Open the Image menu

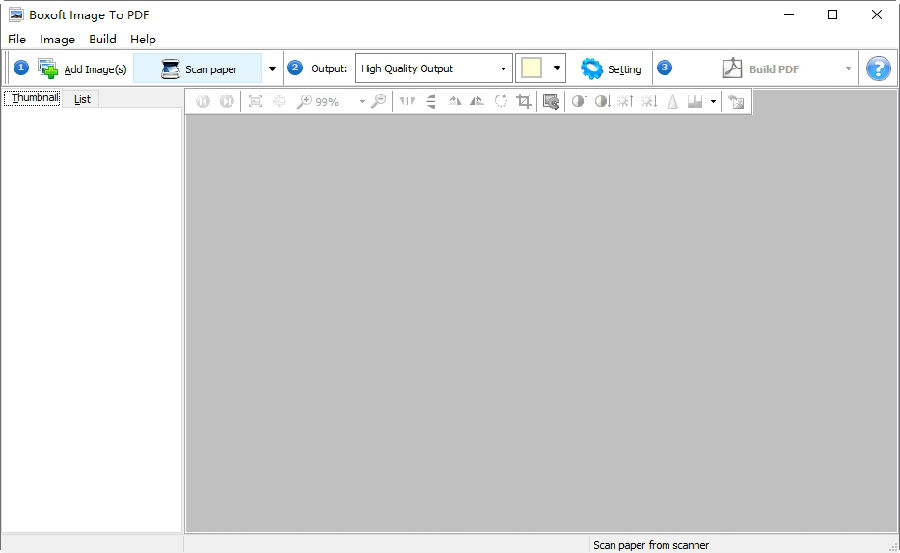[57, 39]
